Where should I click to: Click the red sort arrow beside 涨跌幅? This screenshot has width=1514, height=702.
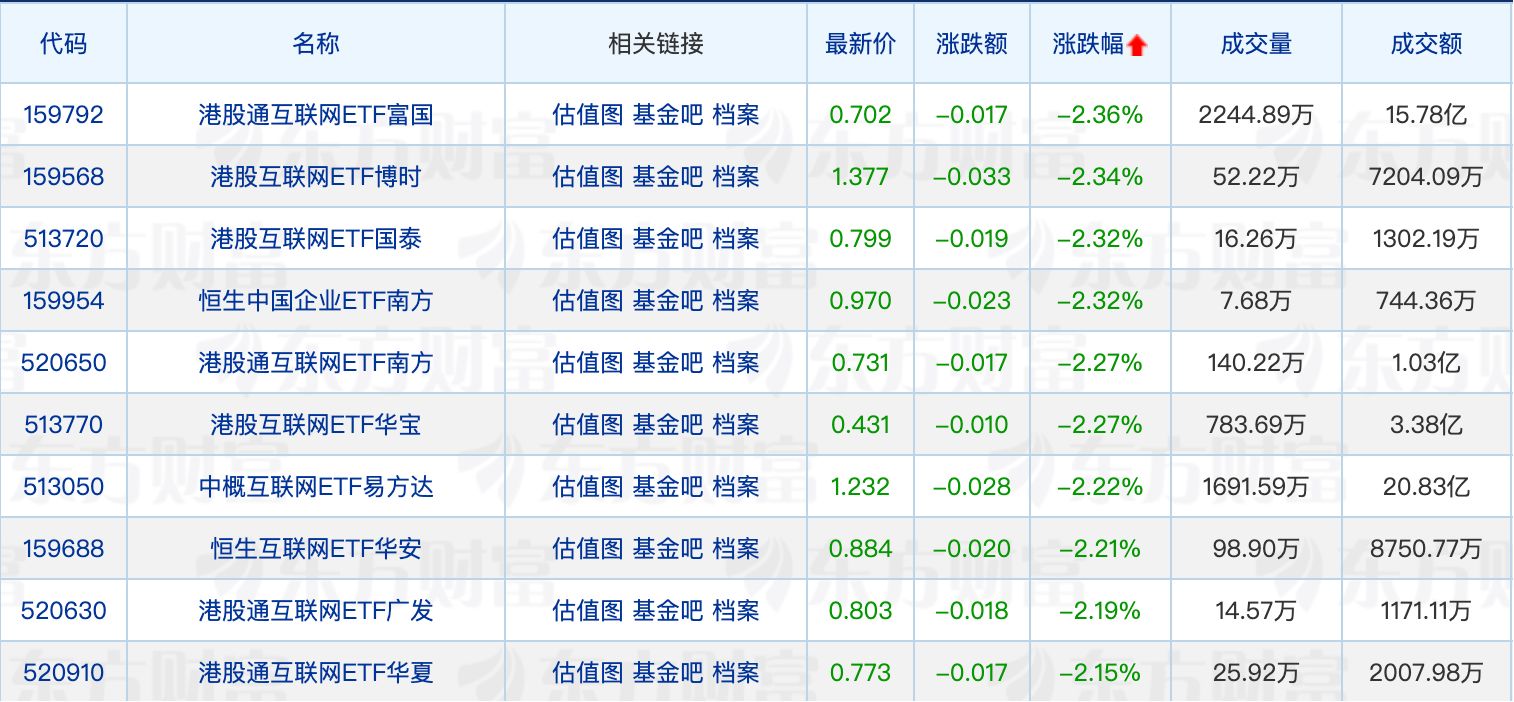[x=1137, y=43]
